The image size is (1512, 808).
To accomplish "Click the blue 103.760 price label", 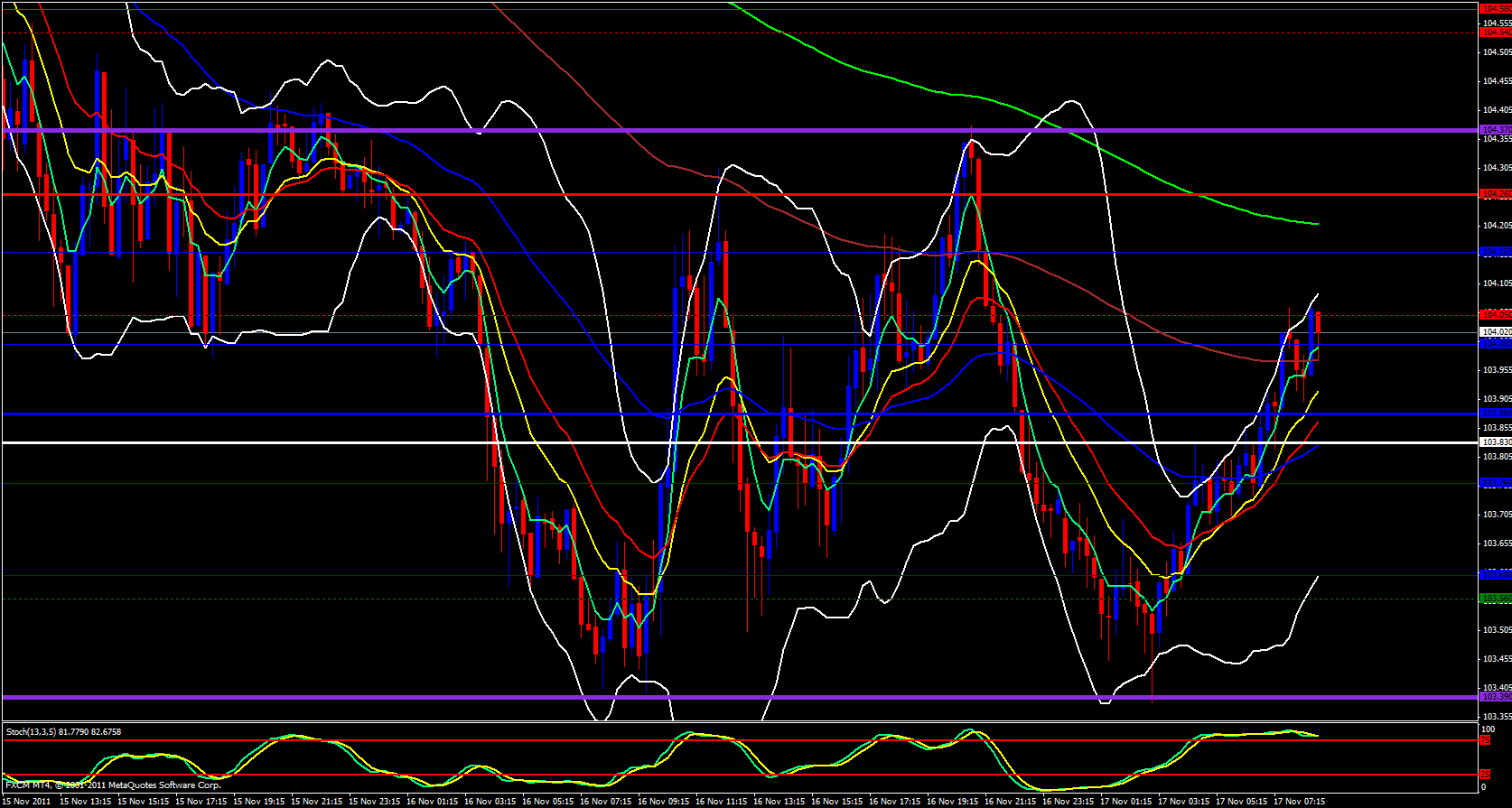I will pyautogui.click(x=1495, y=483).
